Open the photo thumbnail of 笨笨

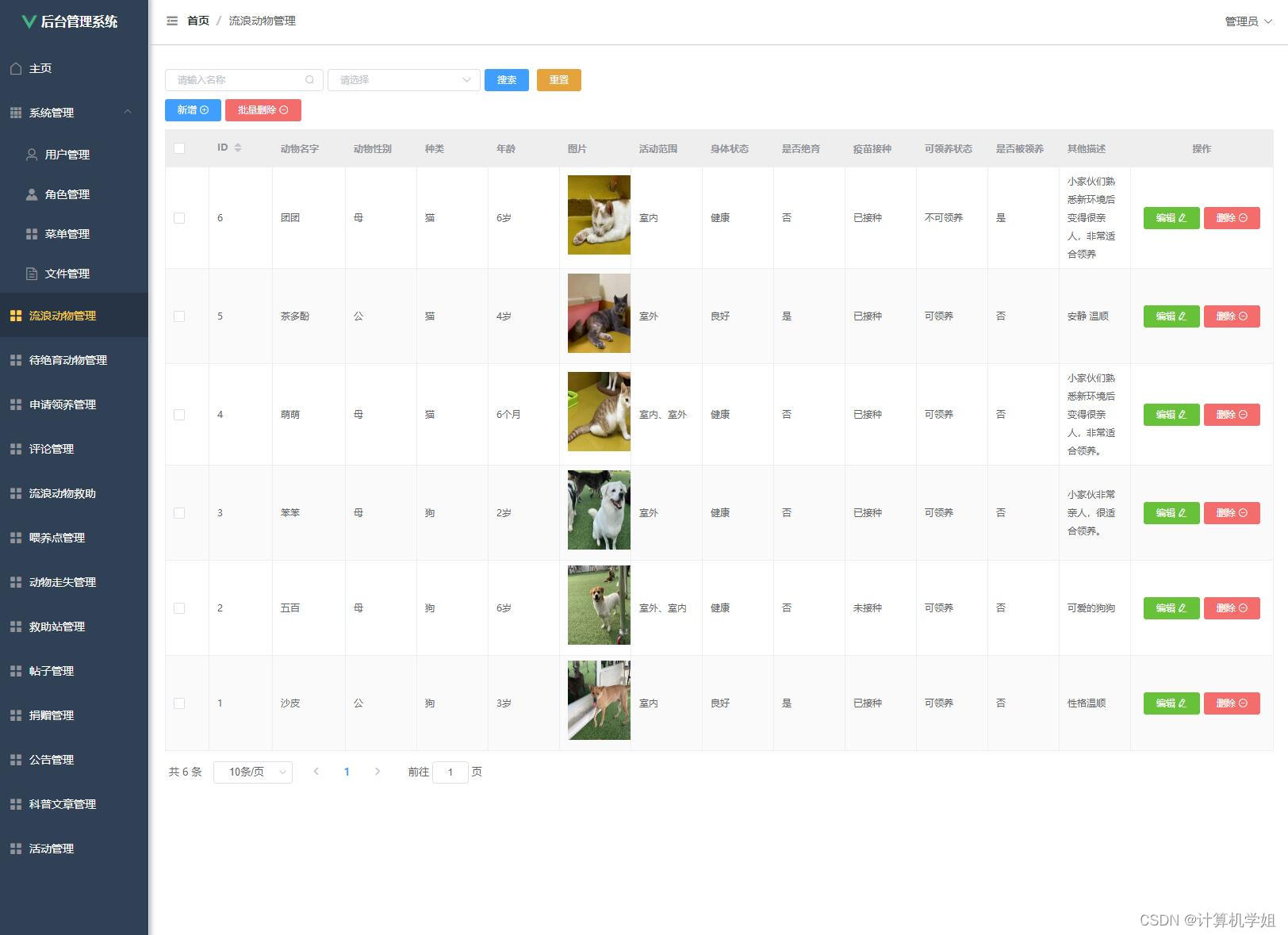599,510
